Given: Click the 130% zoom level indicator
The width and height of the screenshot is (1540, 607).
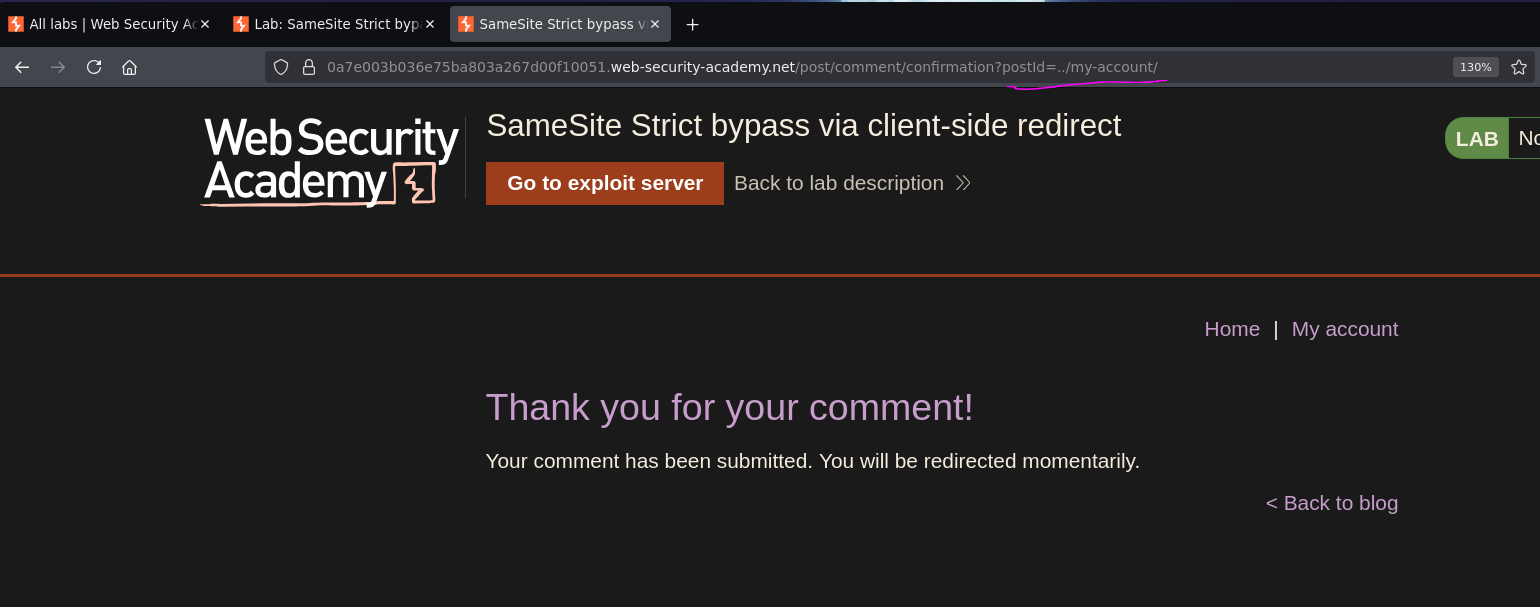Looking at the screenshot, I should click(x=1475, y=67).
